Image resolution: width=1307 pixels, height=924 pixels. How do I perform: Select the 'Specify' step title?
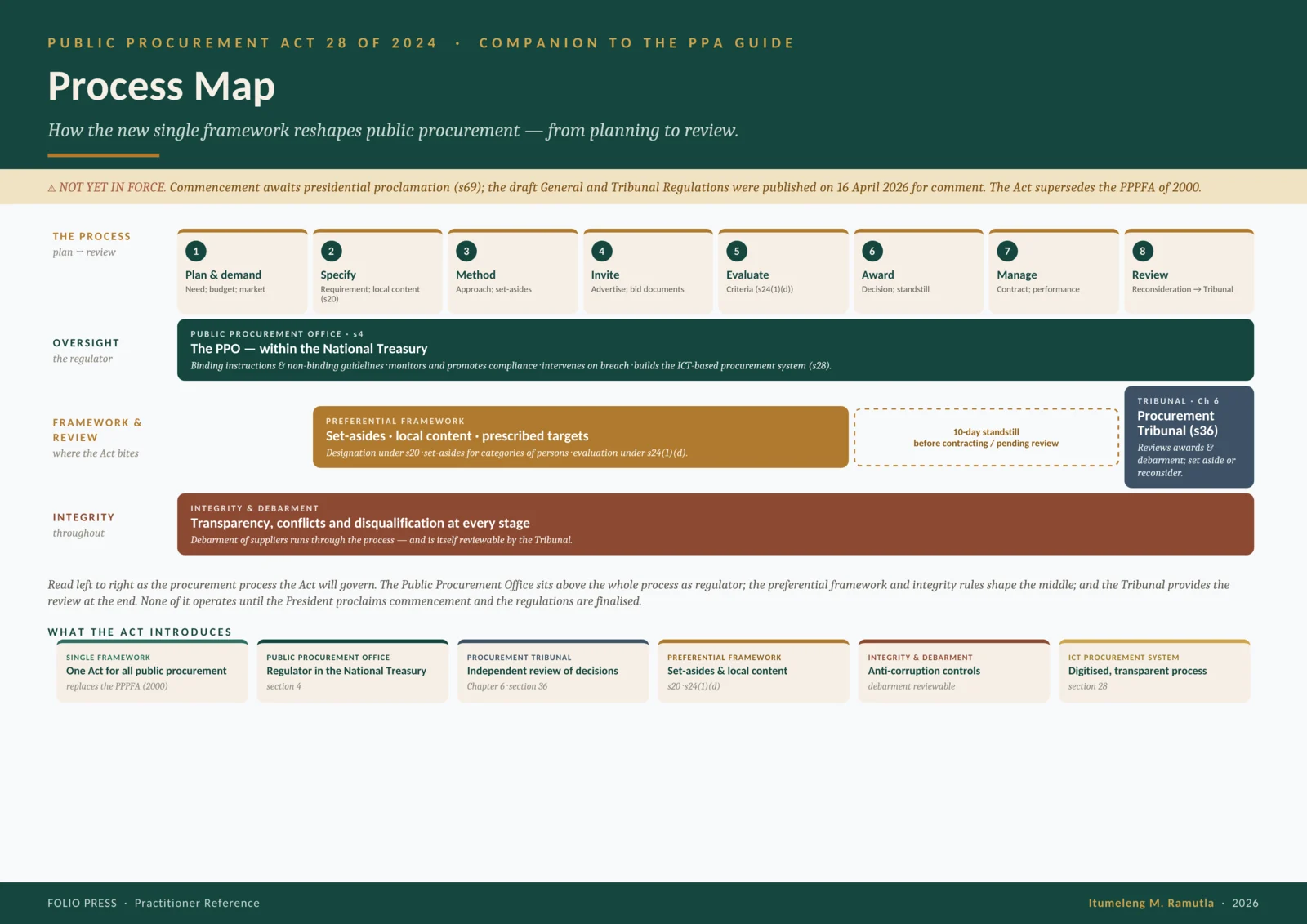point(338,275)
